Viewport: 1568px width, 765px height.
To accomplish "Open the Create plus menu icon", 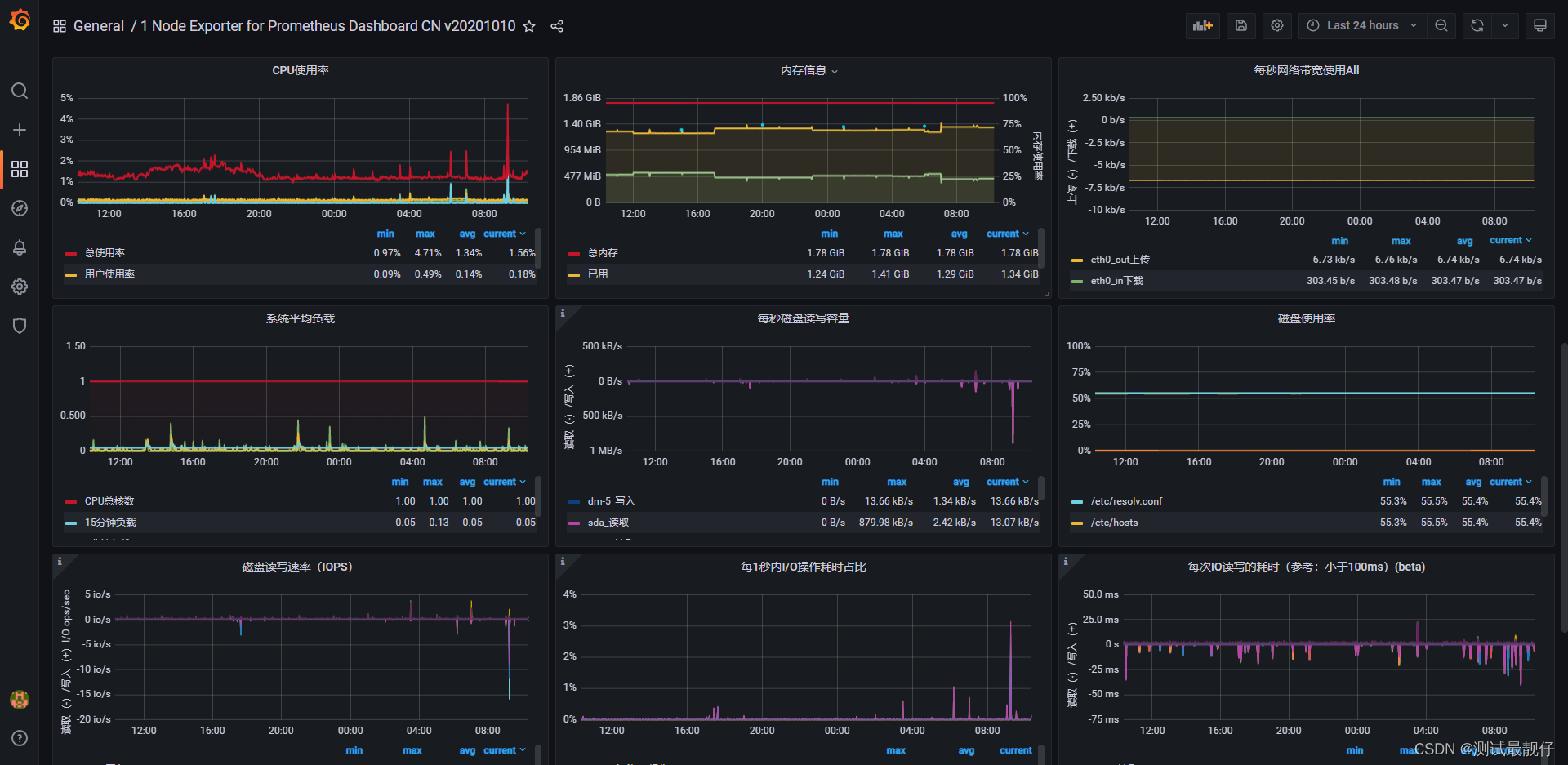I will click(20, 130).
